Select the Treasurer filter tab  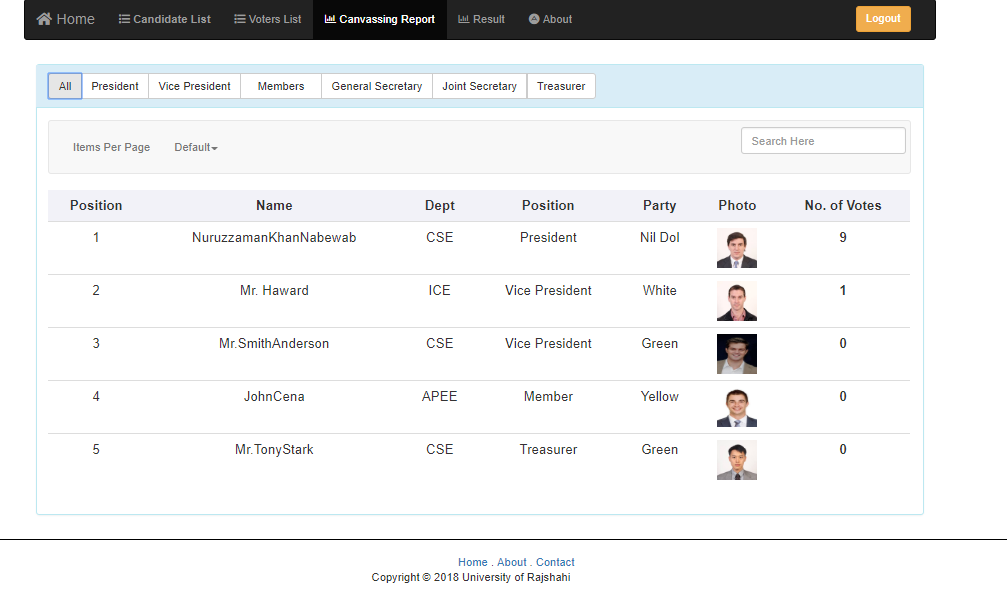pyautogui.click(x=561, y=86)
